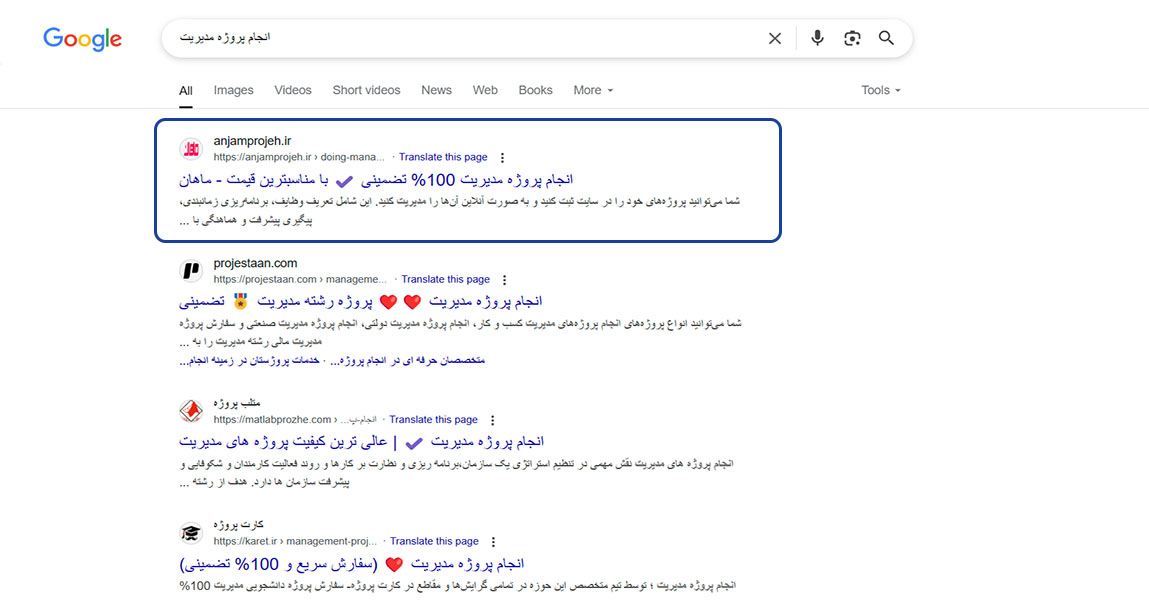Open three-dot menu for matlabprozhe.com result
Image resolution: width=1149 pixels, height=600 pixels.
pyautogui.click(x=492, y=421)
